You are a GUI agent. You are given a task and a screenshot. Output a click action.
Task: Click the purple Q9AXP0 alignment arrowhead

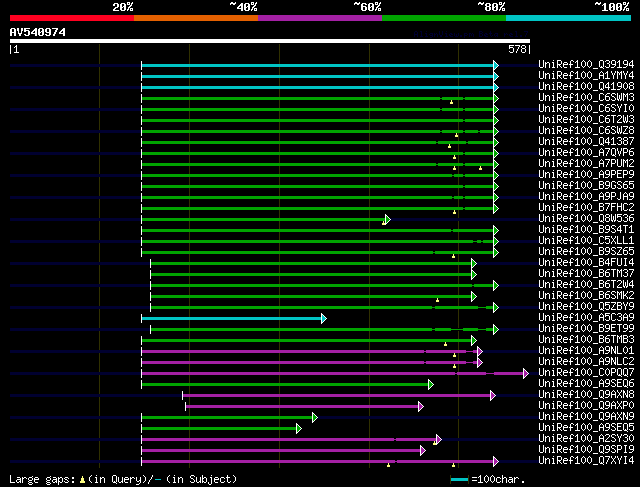[421, 407]
